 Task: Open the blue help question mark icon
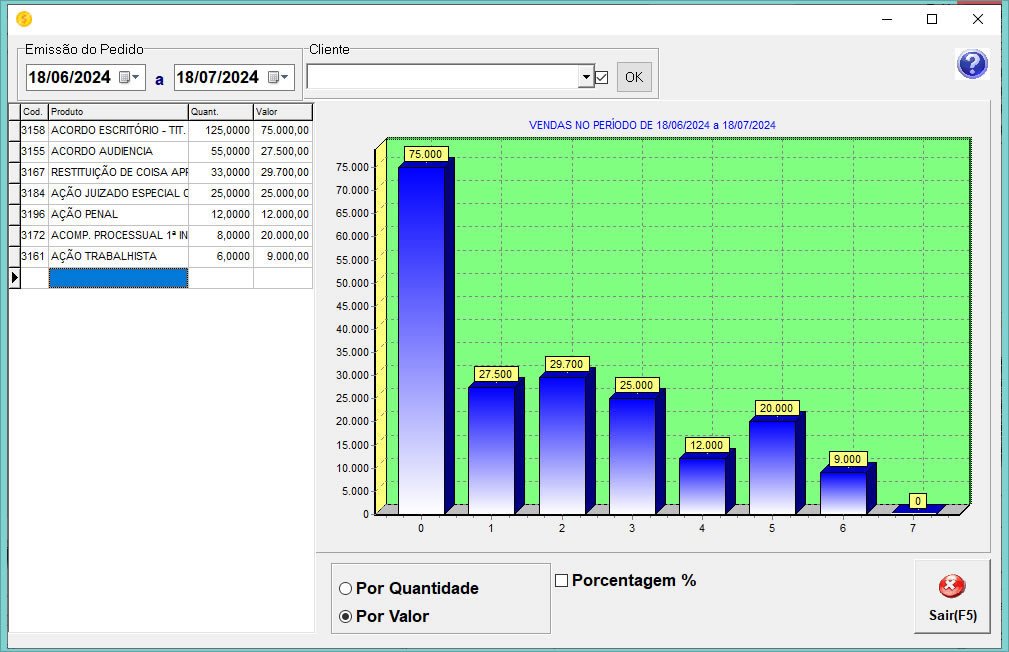tap(972, 64)
